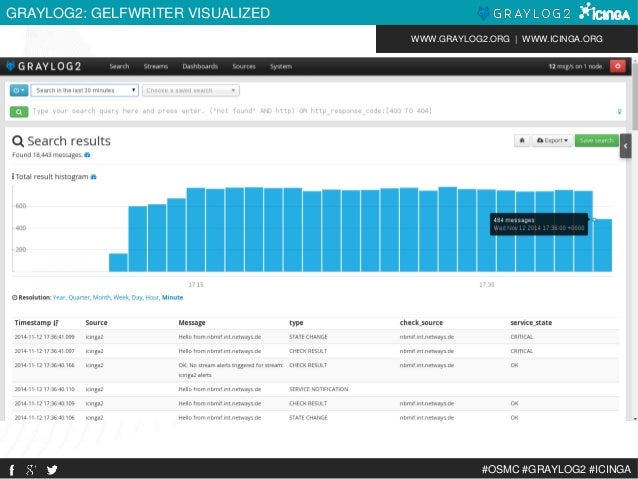The height and width of the screenshot is (479, 638).
Task: Set resolution to Quarter
Action: coord(79,297)
